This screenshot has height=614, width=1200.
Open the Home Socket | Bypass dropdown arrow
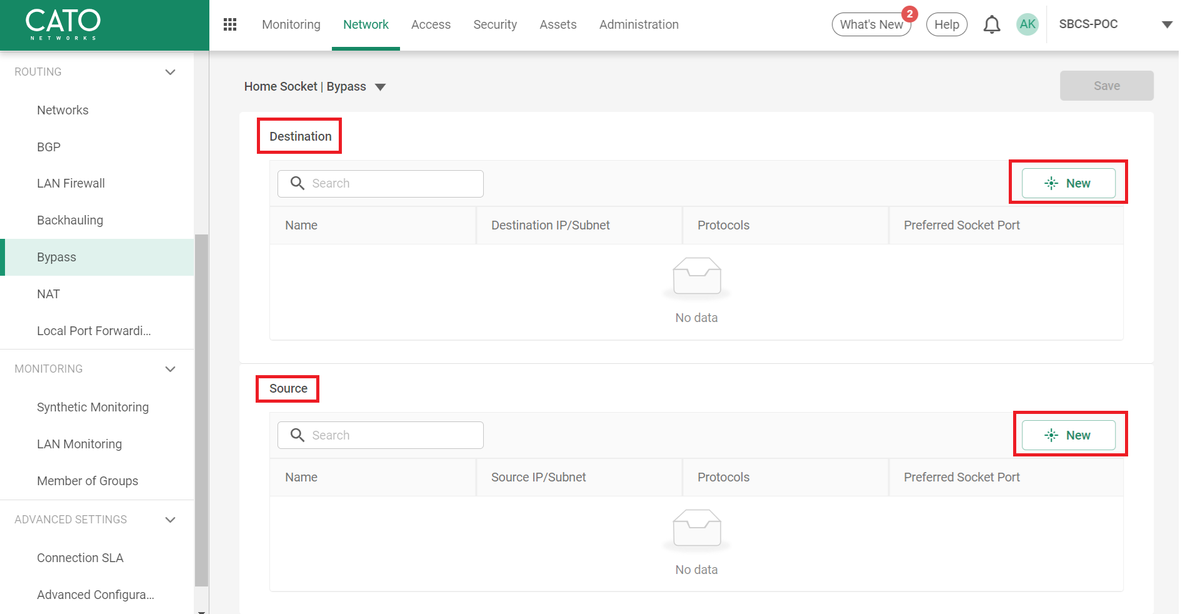pyautogui.click(x=380, y=87)
